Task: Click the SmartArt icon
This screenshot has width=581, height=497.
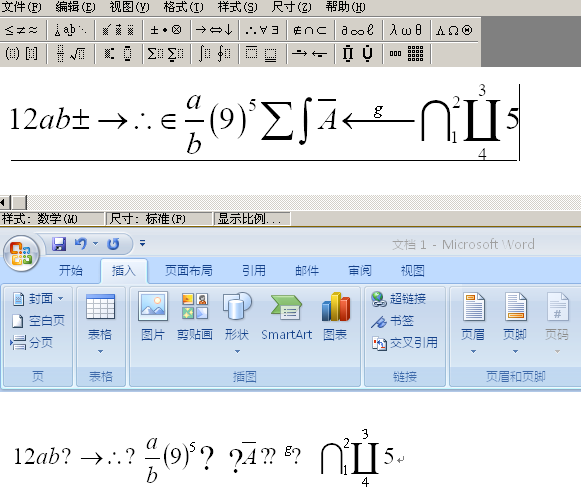Action: point(286,316)
